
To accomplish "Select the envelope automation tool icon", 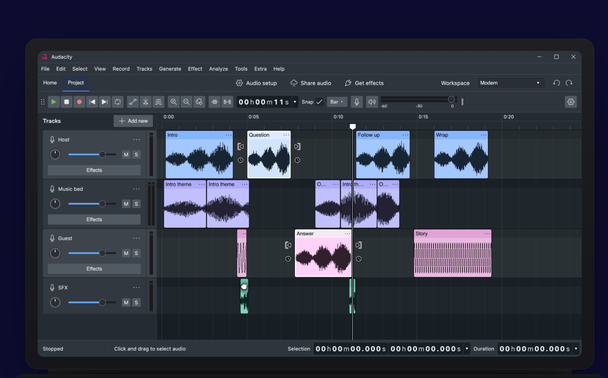I will [133, 102].
